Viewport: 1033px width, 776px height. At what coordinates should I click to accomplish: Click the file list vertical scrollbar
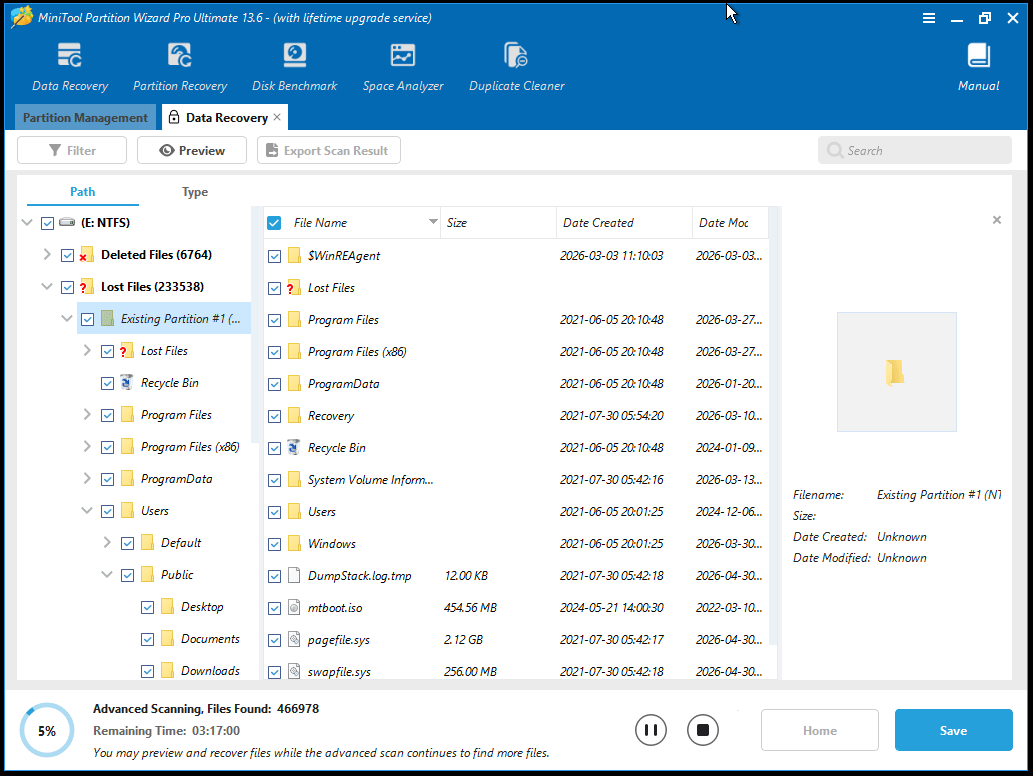[773, 428]
